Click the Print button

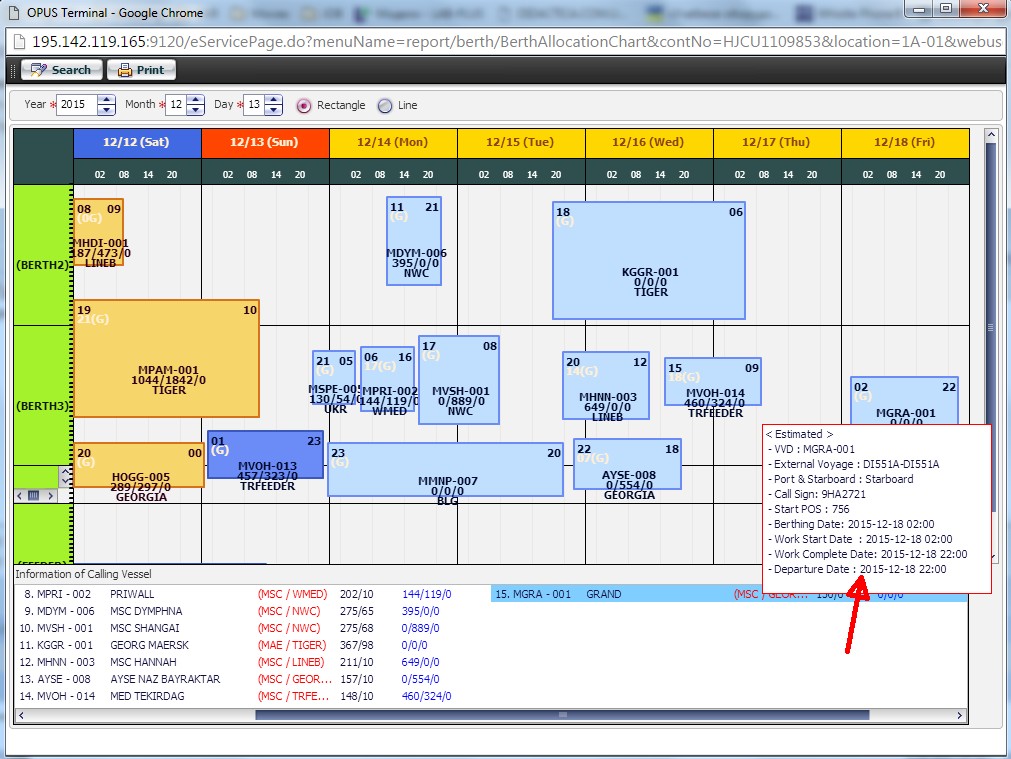[x=141, y=70]
